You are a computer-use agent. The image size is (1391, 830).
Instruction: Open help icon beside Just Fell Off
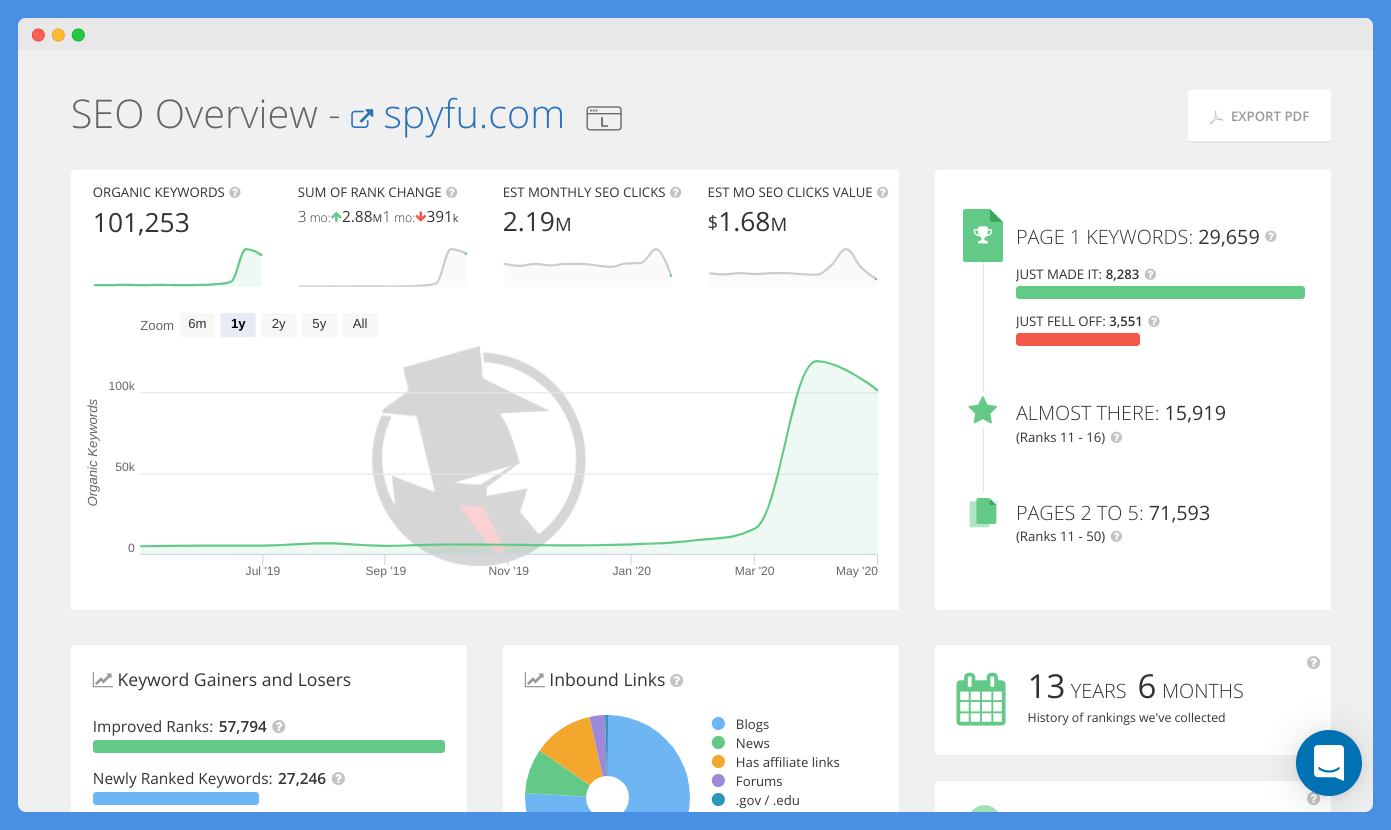tap(1154, 322)
